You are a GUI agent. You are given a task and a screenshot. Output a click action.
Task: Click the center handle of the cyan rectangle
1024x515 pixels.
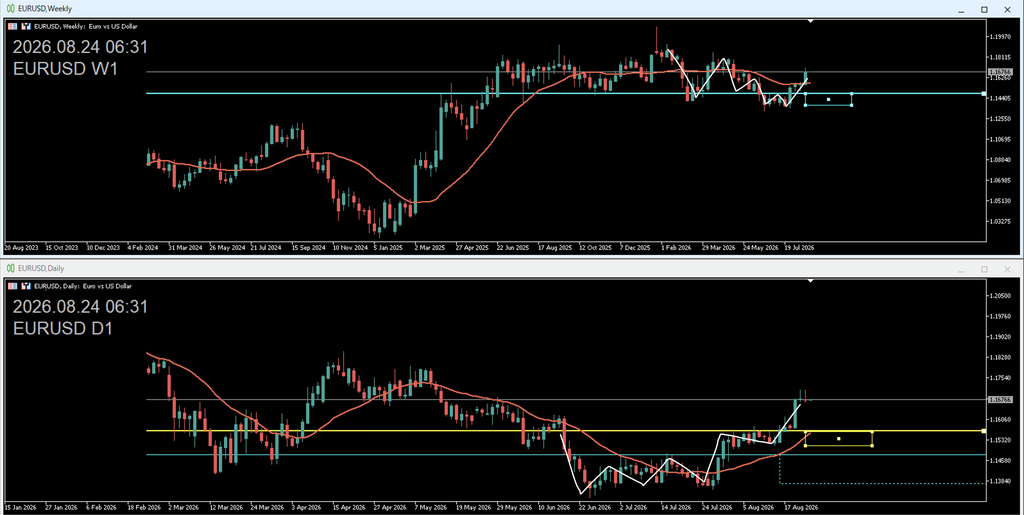pyautogui.click(x=828, y=99)
